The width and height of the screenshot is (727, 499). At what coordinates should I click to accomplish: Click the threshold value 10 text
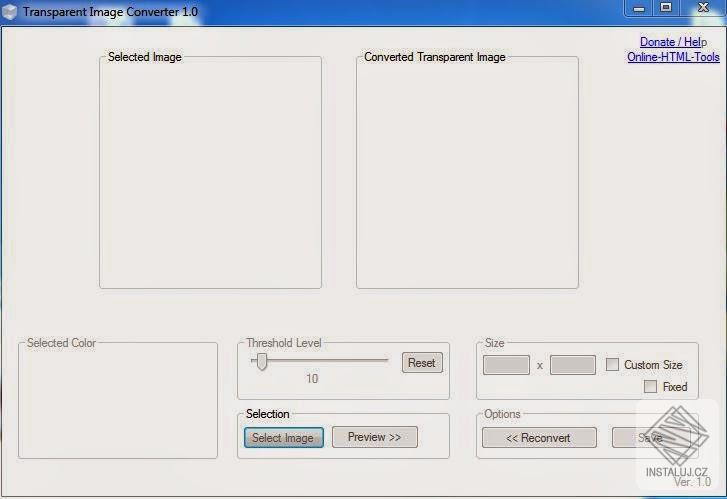tap(312, 379)
